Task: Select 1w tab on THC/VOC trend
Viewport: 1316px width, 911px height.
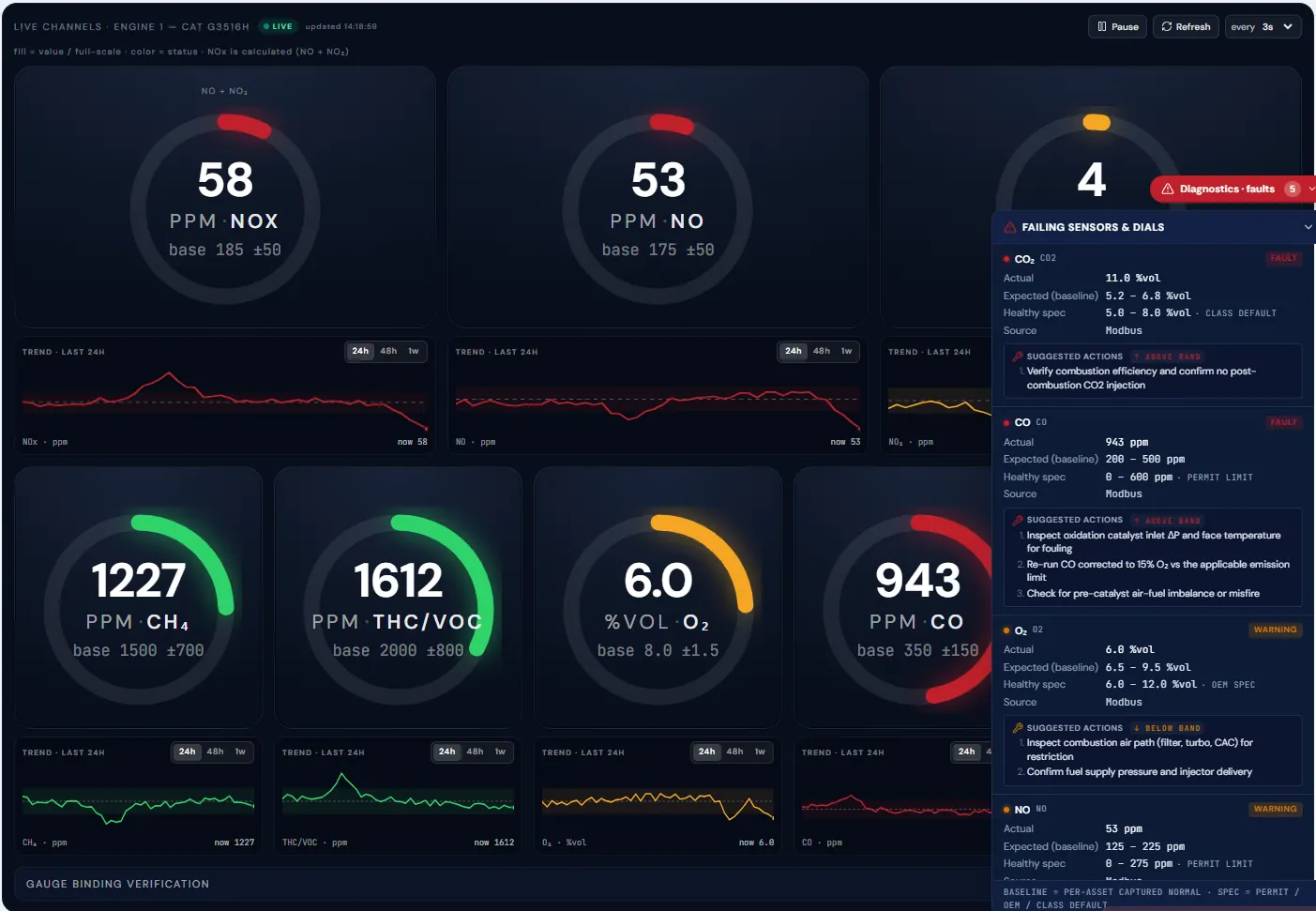Action: point(501,752)
